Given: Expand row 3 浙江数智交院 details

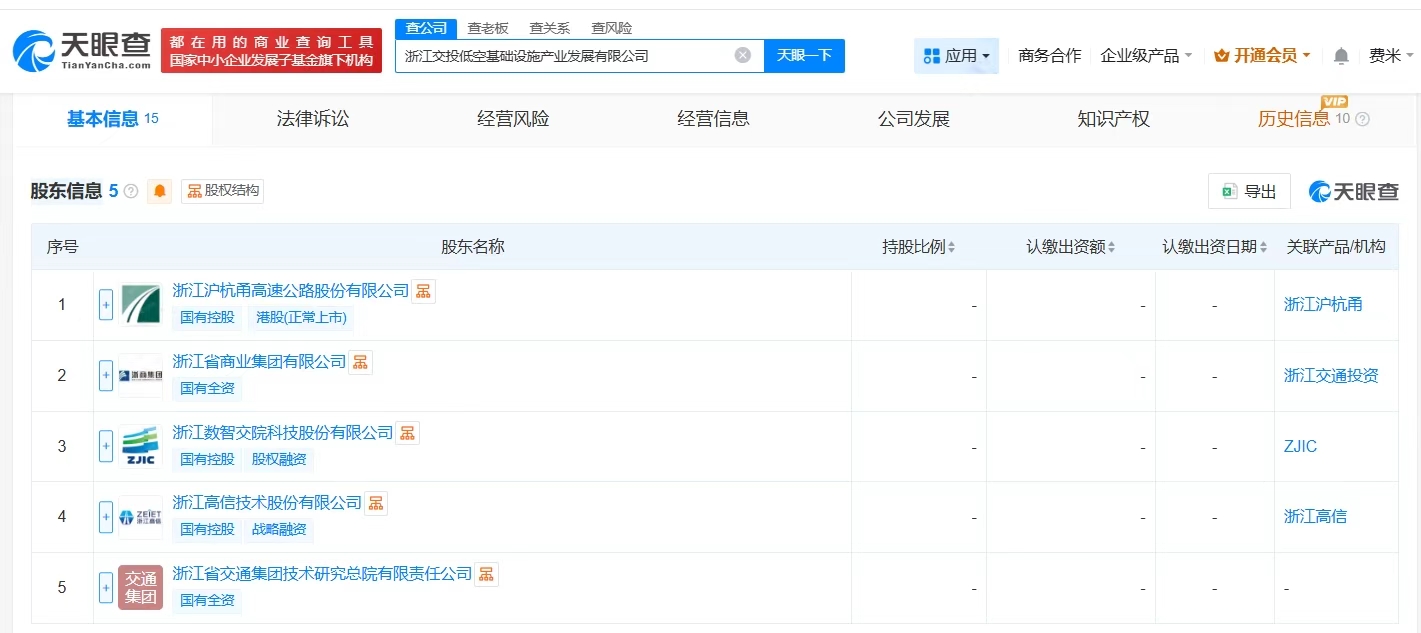Looking at the screenshot, I should click(106, 446).
